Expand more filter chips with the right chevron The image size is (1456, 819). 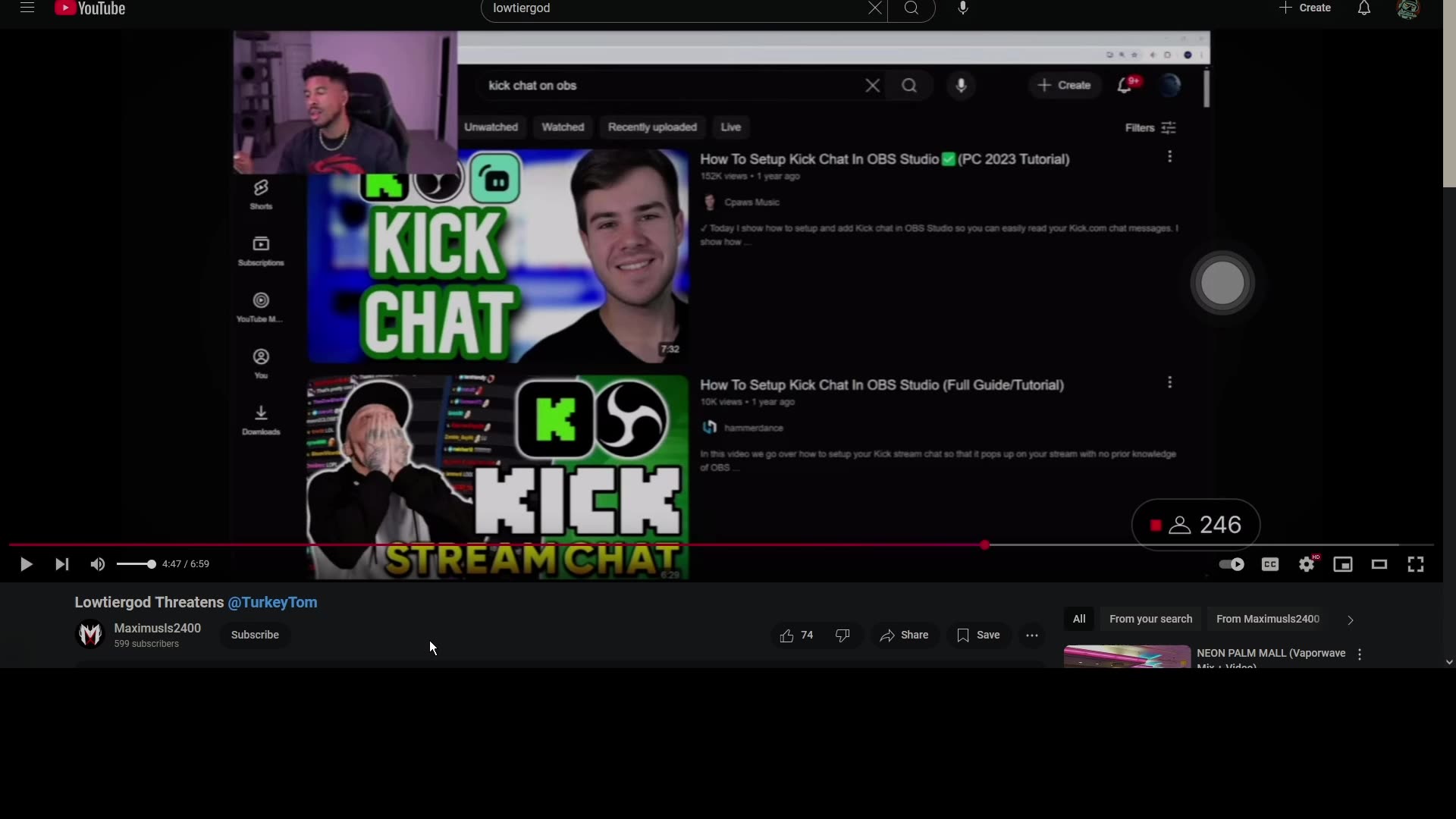pos(1350,620)
